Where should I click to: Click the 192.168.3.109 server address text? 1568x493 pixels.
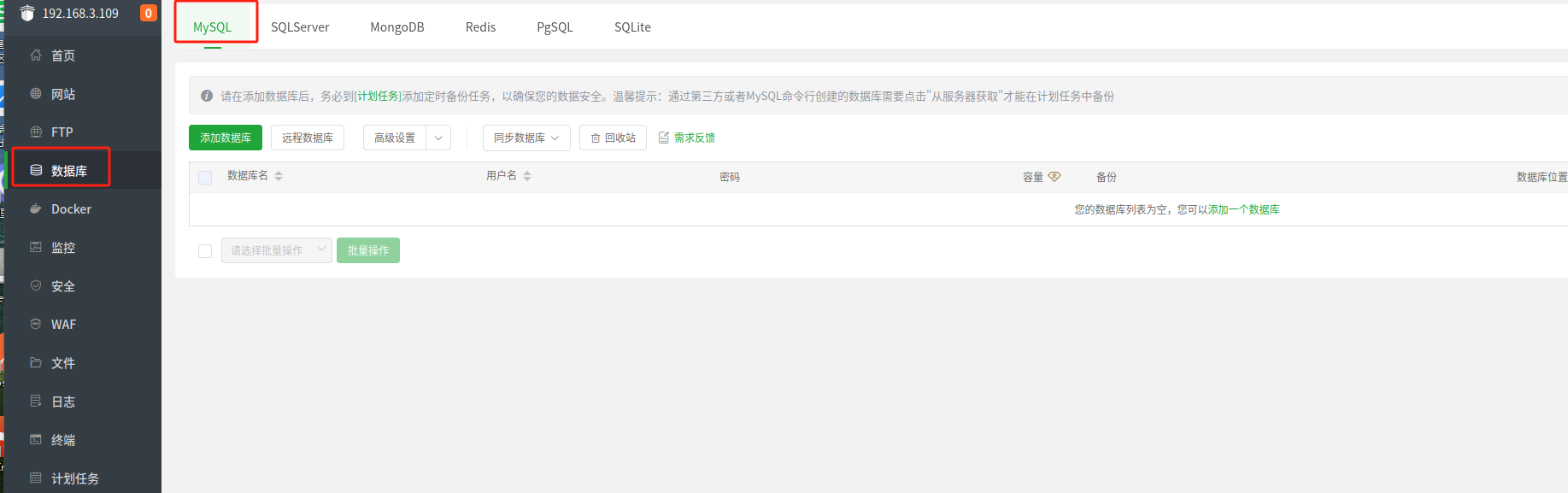pyautogui.click(x=80, y=14)
